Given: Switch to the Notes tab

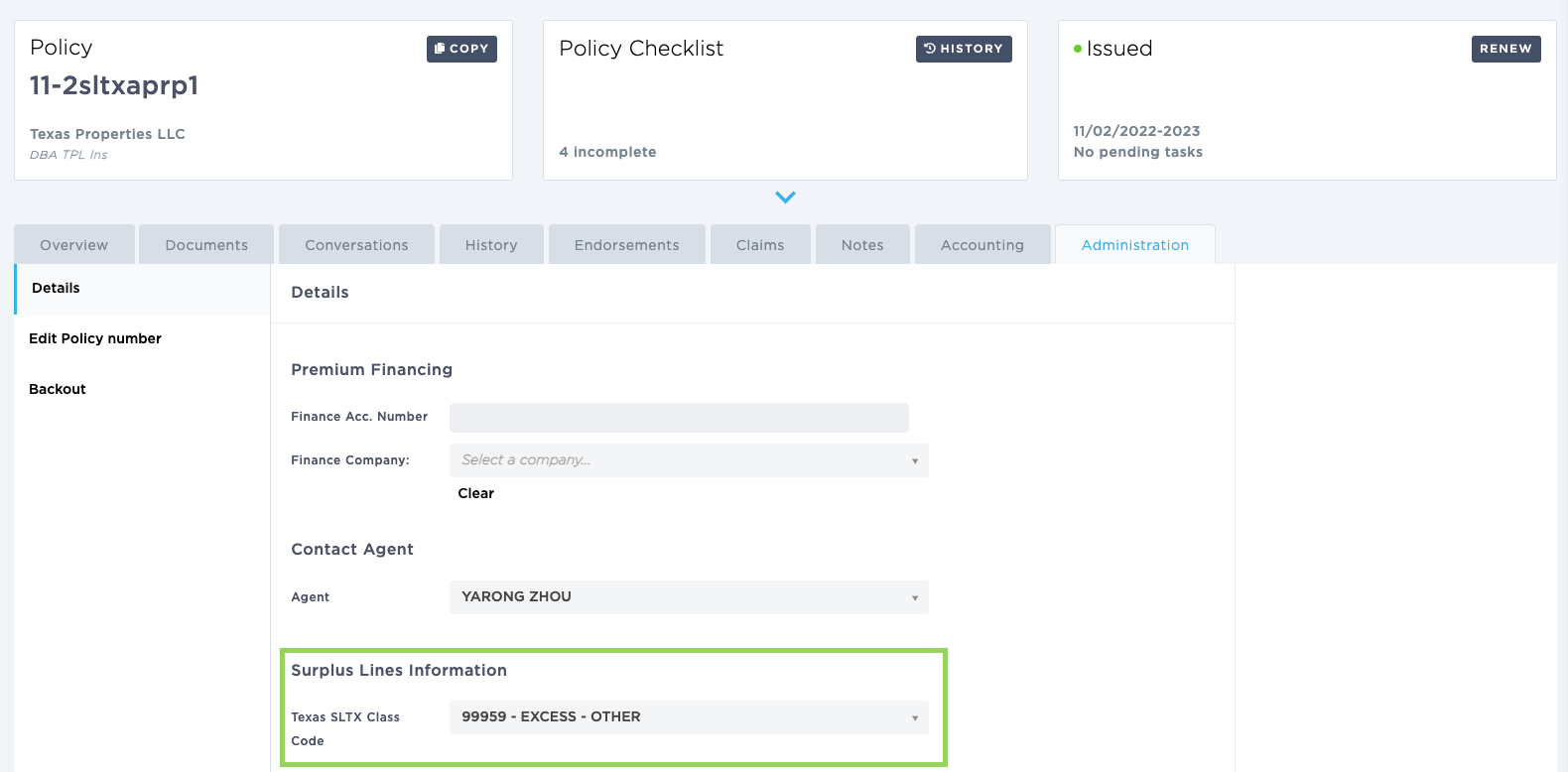Looking at the screenshot, I should click(862, 245).
